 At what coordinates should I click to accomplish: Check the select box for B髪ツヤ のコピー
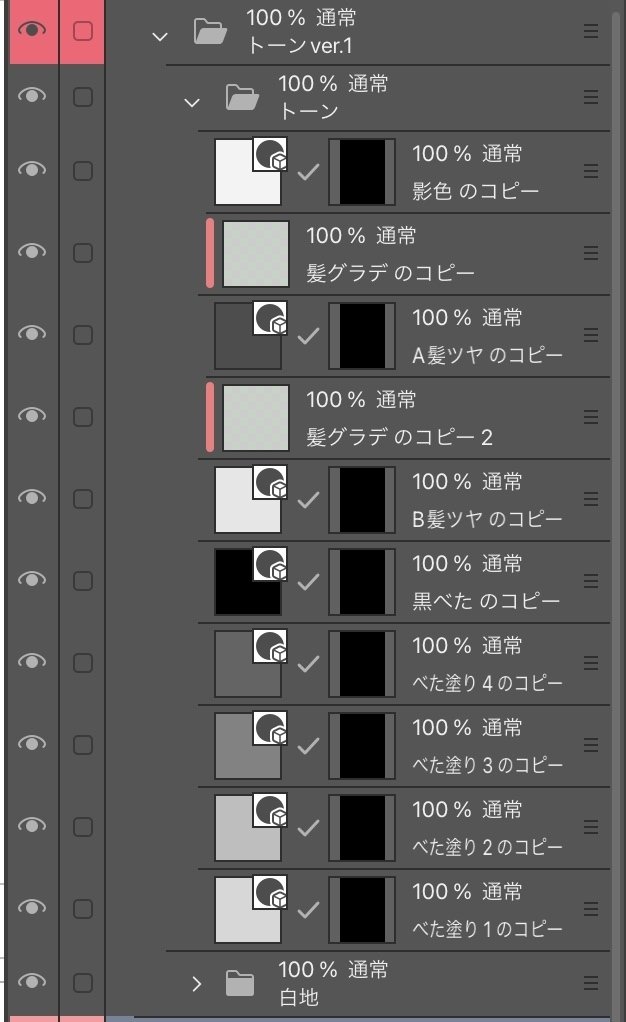click(x=83, y=499)
